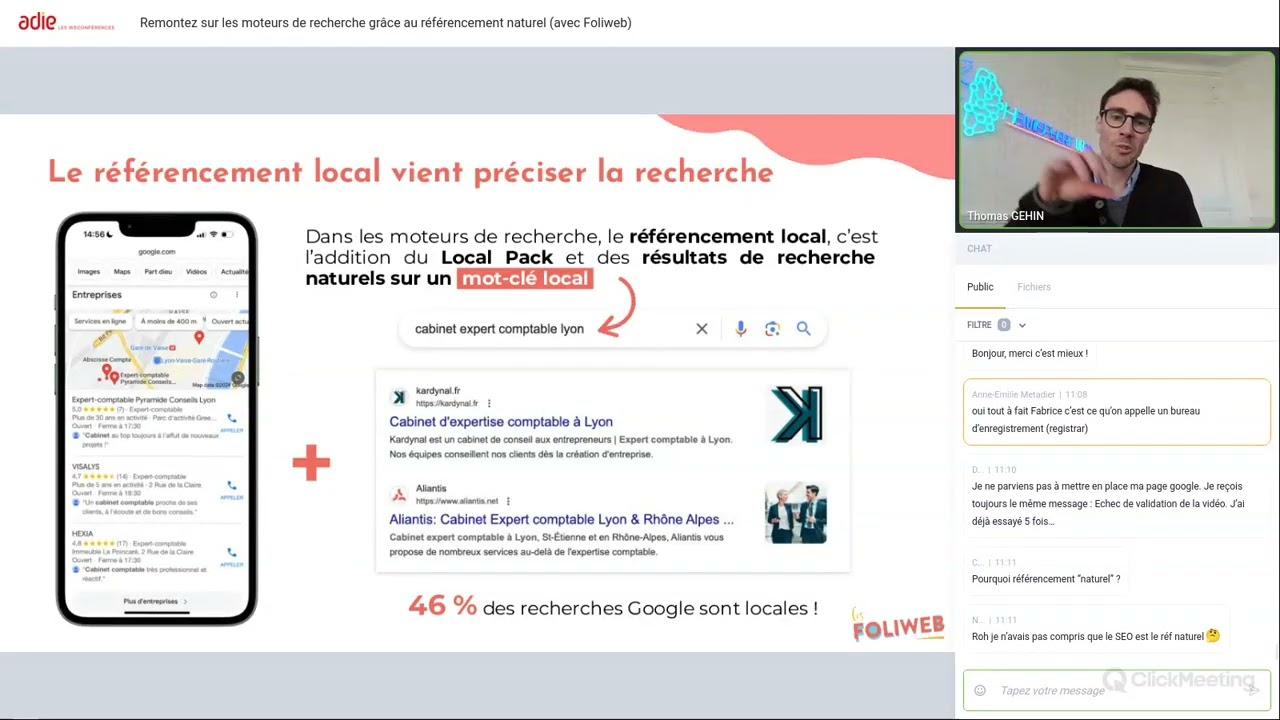The image size is (1280, 720).
Task: Click the Aliantis favicon in search result
Action: (x=398, y=495)
